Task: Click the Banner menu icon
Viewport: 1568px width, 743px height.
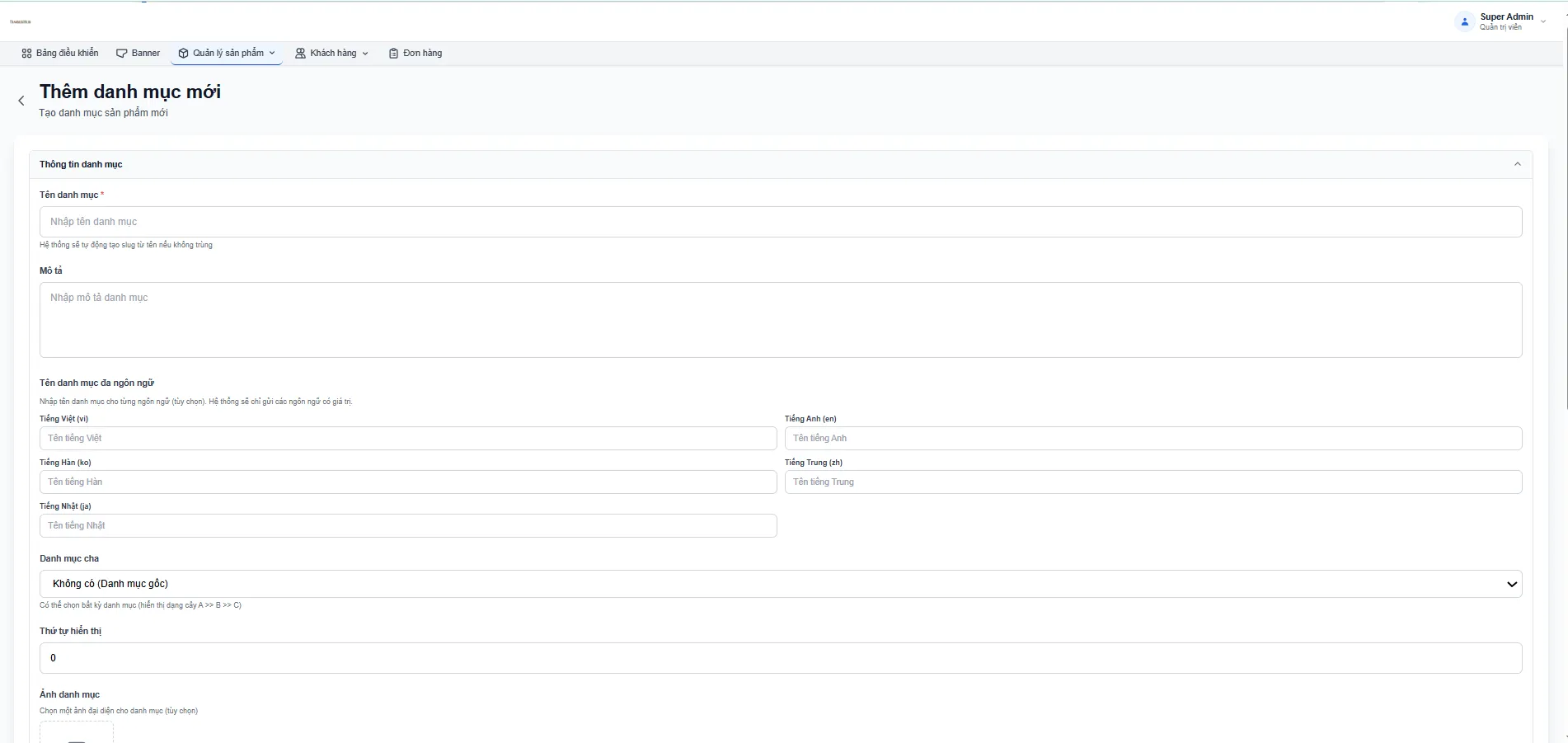Action: [x=122, y=53]
